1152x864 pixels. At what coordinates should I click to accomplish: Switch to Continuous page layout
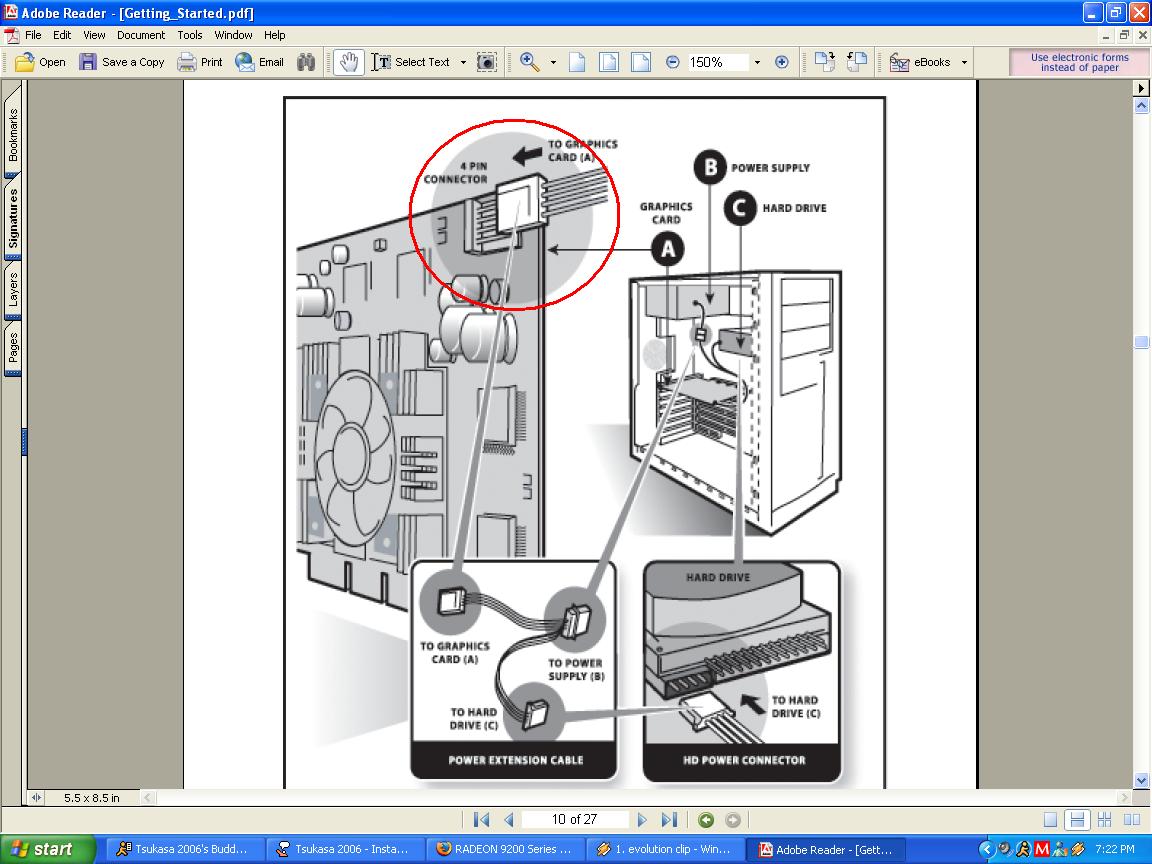[x=1077, y=820]
